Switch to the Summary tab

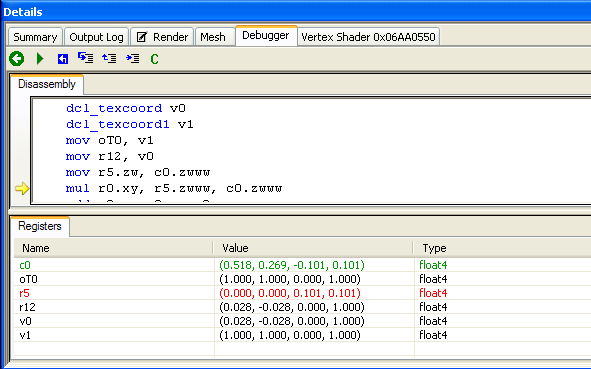point(35,37)
